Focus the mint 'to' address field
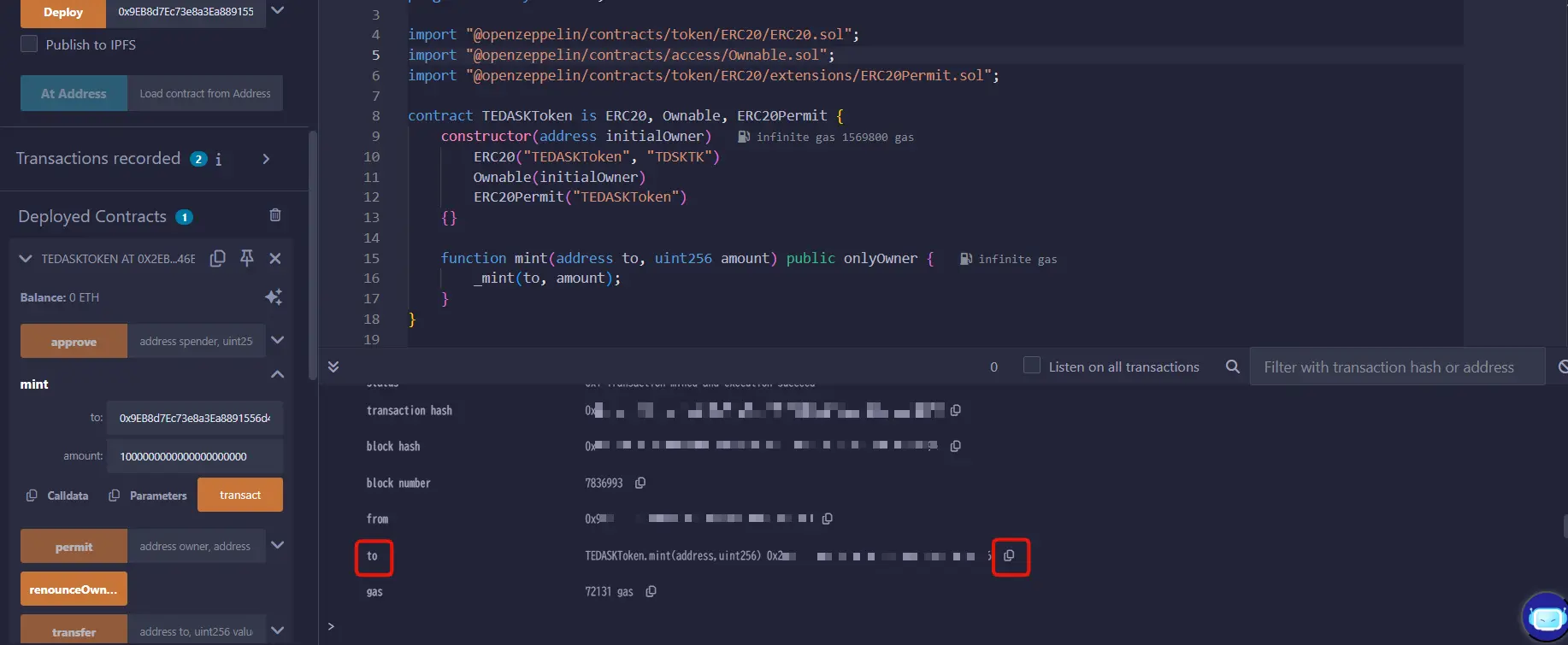 pyautogui.click(x=195, y=418)
